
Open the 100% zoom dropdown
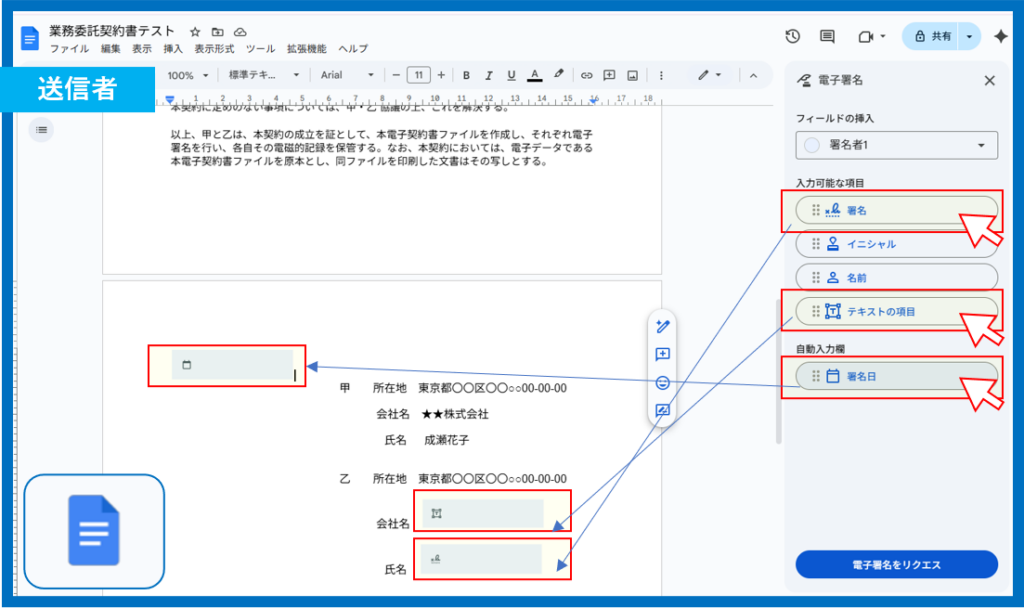[x=189, y=75]
